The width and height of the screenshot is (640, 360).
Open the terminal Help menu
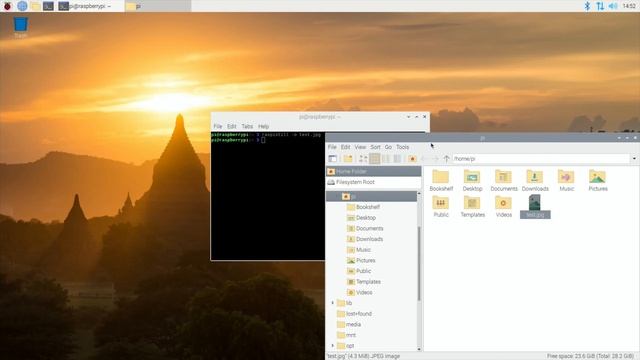pyautogui.click(x=263, y=127)
